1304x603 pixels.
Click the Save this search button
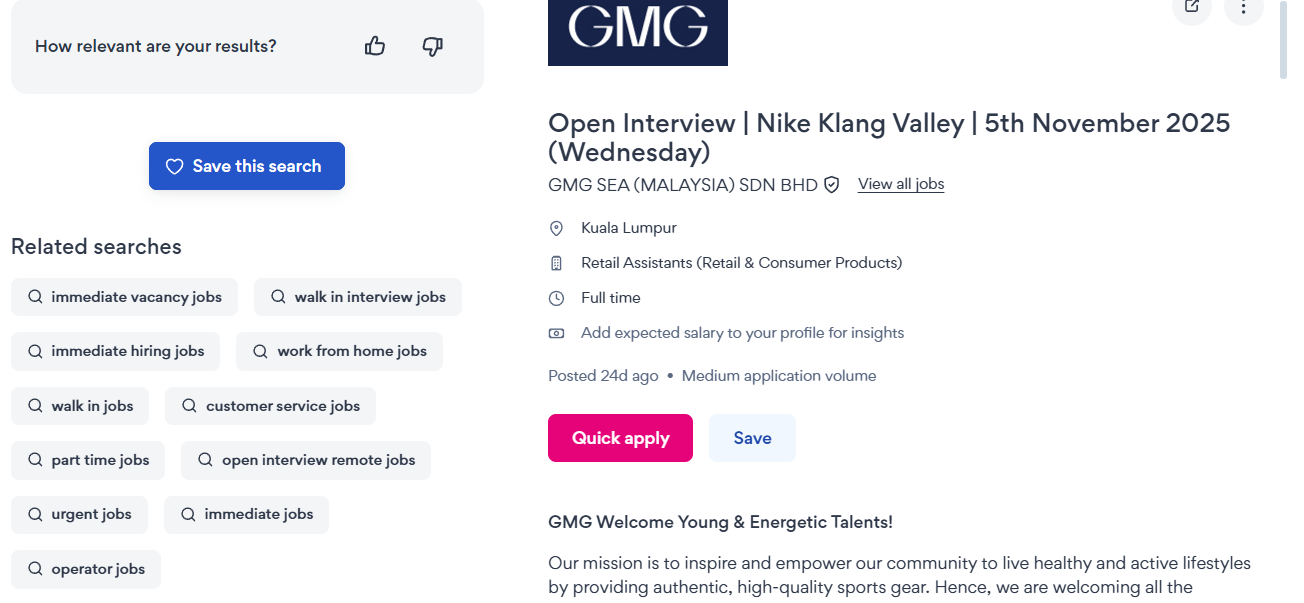pyautogui.click(x=247, y=166)
